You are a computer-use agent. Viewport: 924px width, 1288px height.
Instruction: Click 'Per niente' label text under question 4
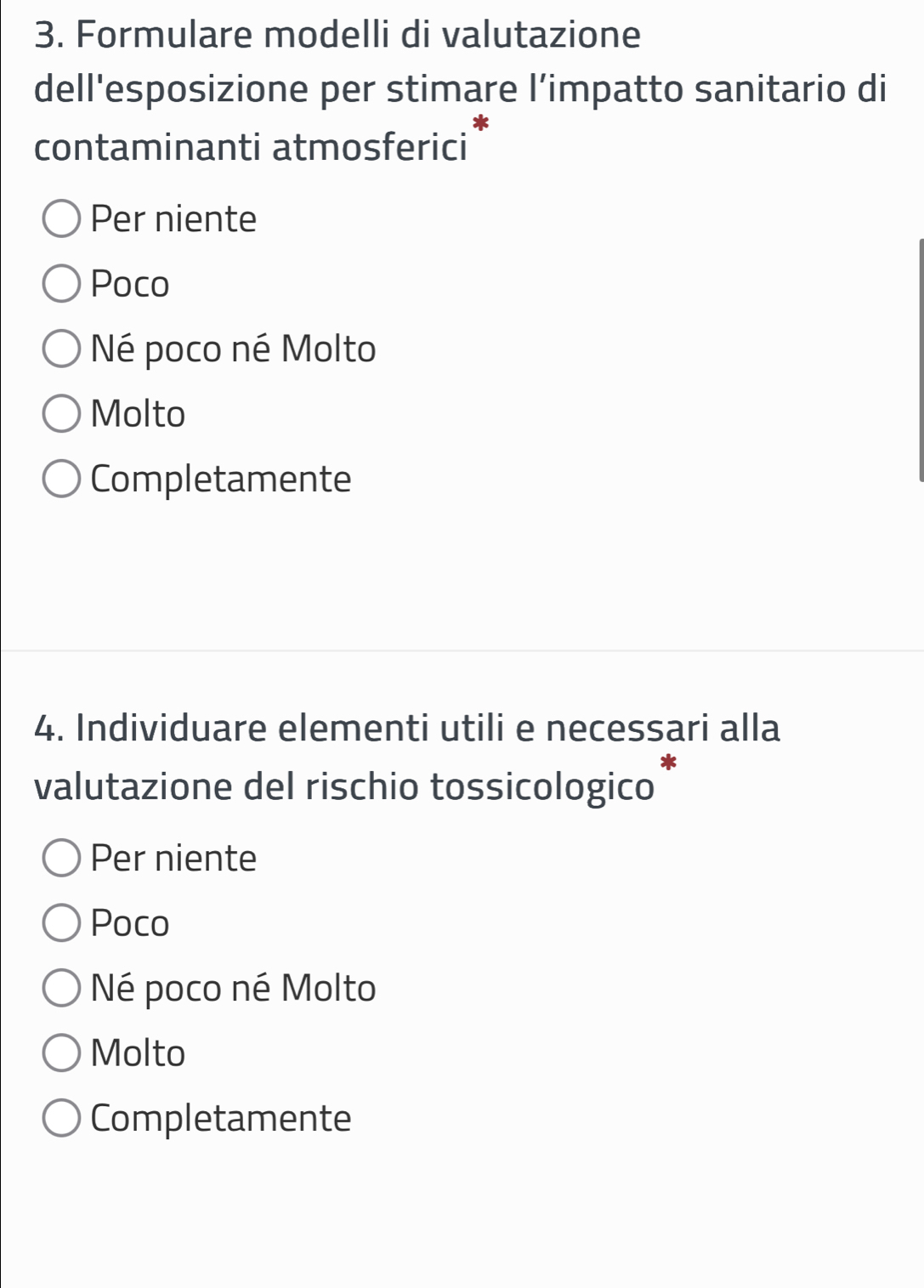(173, 858)
